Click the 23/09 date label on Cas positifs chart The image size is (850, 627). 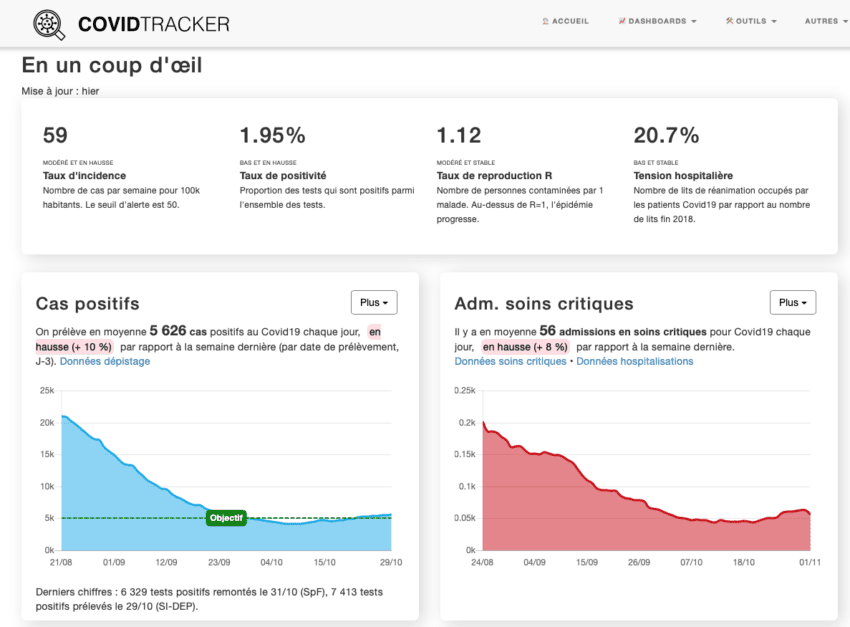pos(219,563)
